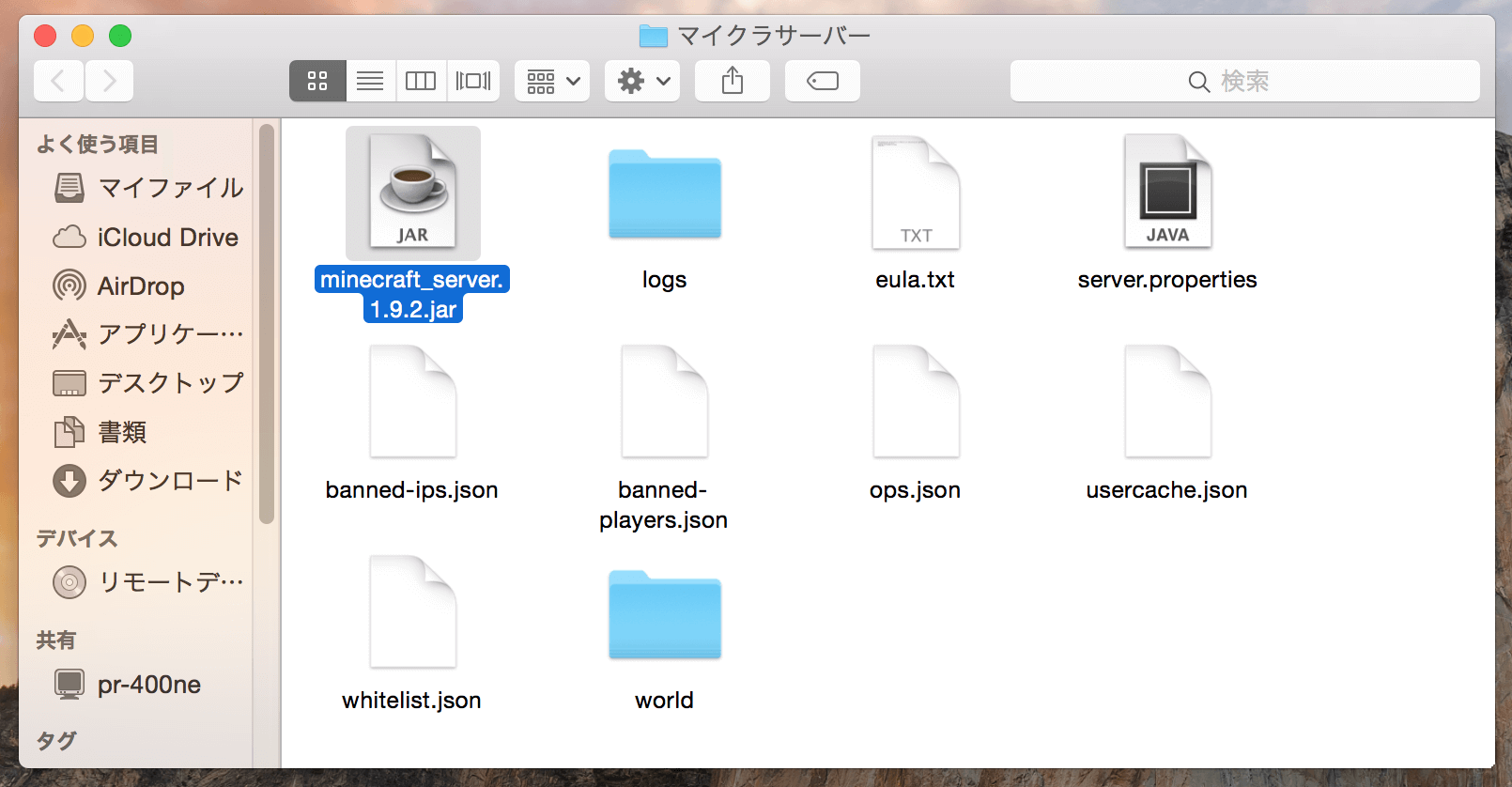Switch to icon view mode
Image resolution: width=1512 pixels, height=787 pixels.
tap(317, 81)
